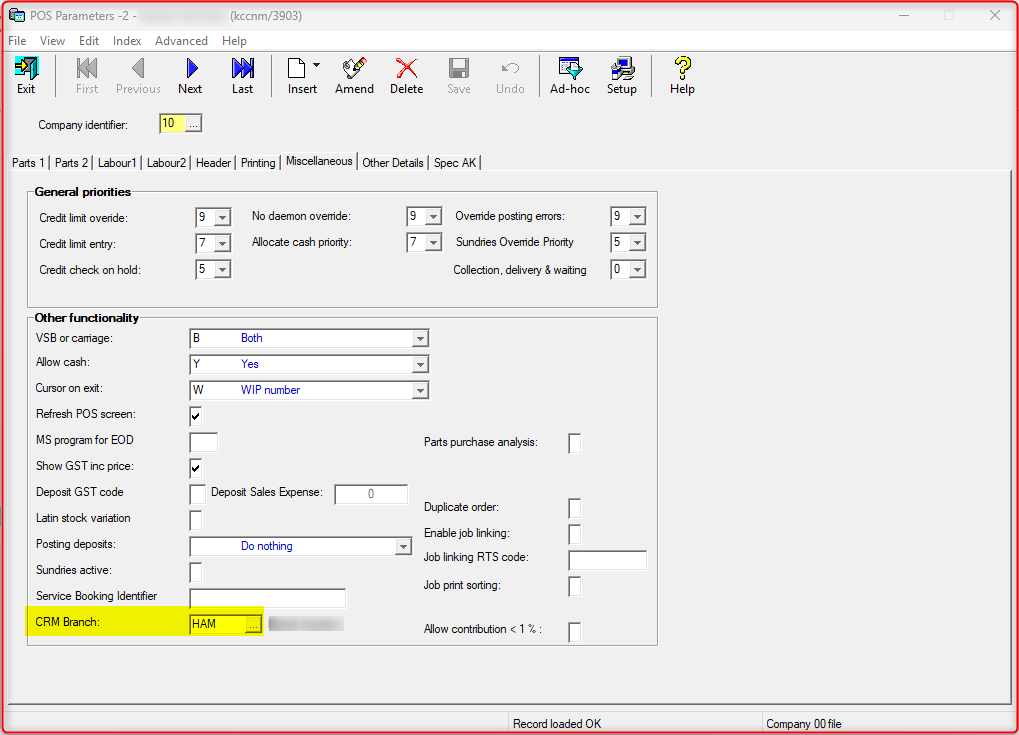Screen dimensions: 1019x735
Task: Click the Exit toolbar icon
Action: coord(26,76)
